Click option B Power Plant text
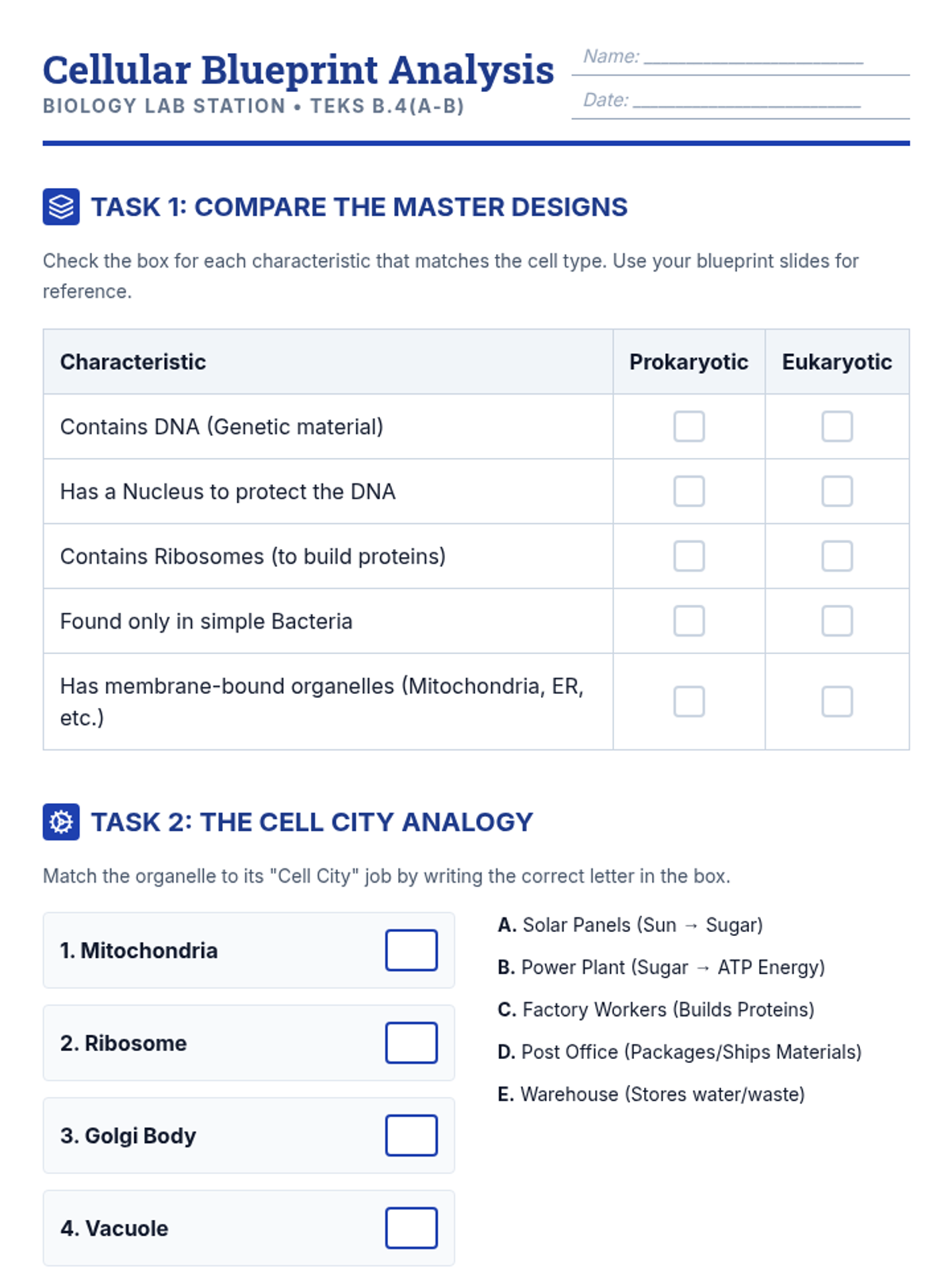The image size is (952, 1270). [x=662, y=968]
